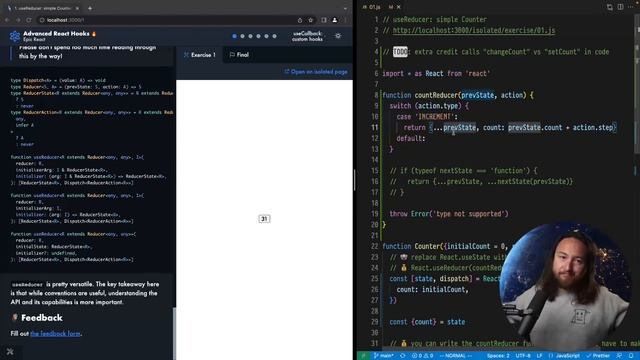640x360 pixels.
Task: Expand the browser tab search chevron
Action: pyautogui.click(x=345, y=8)
